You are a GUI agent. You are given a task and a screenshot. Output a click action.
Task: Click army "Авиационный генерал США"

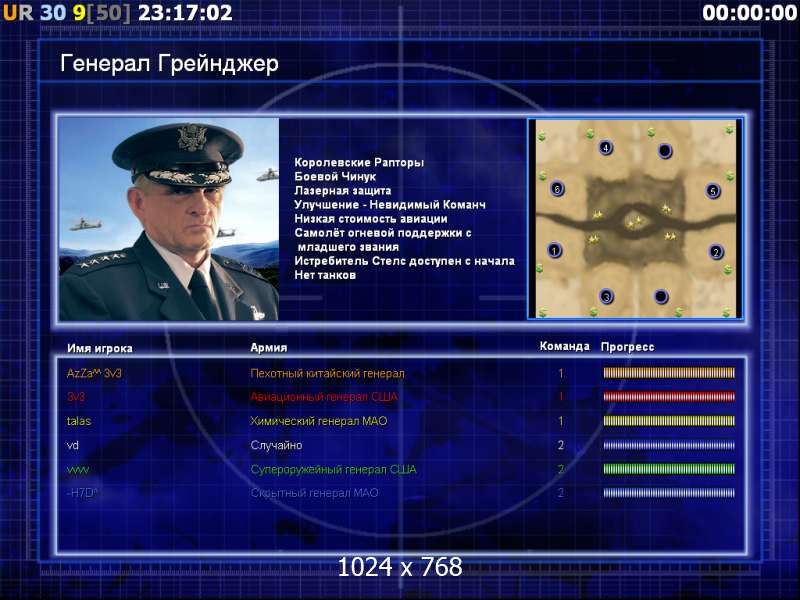click(x=323, y=397)
